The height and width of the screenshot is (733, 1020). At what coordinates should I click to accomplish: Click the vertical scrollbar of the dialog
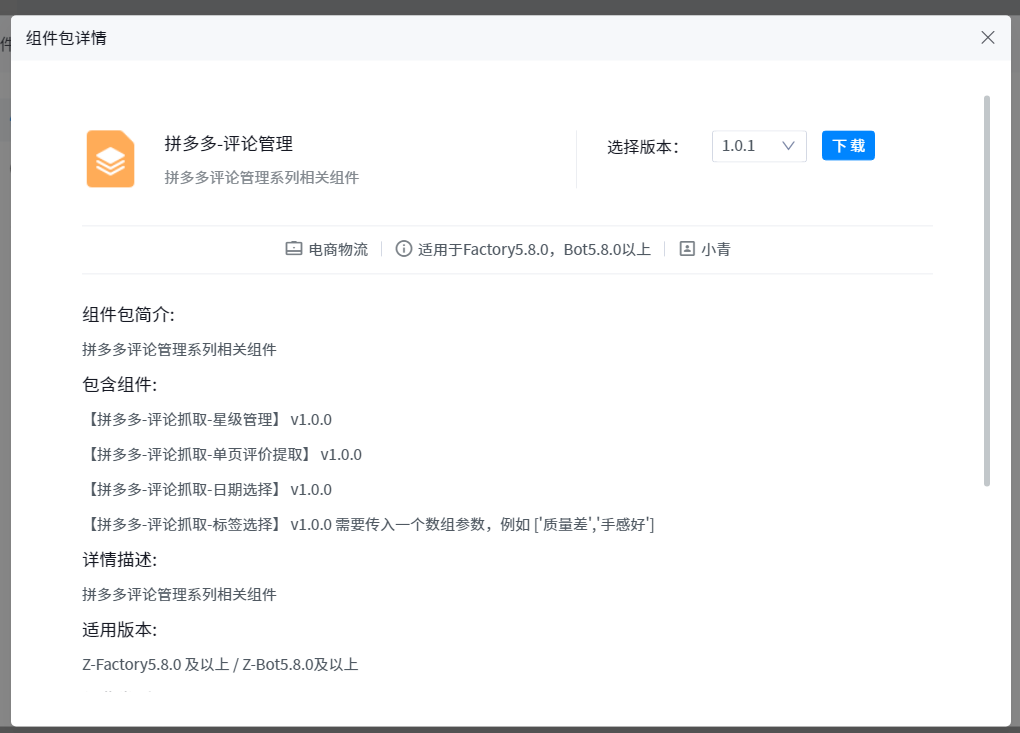pyautogui.click(x=987, y=290)
